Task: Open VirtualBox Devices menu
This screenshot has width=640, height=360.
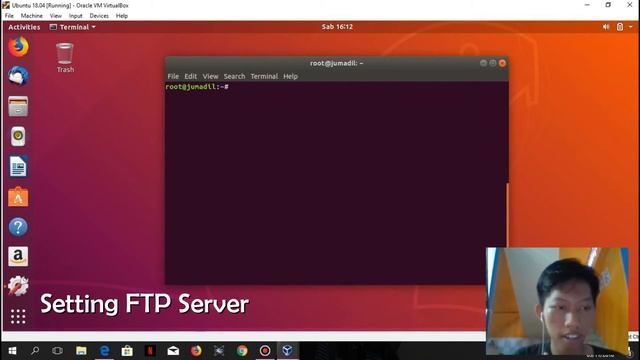Action: tap(99, 16)
